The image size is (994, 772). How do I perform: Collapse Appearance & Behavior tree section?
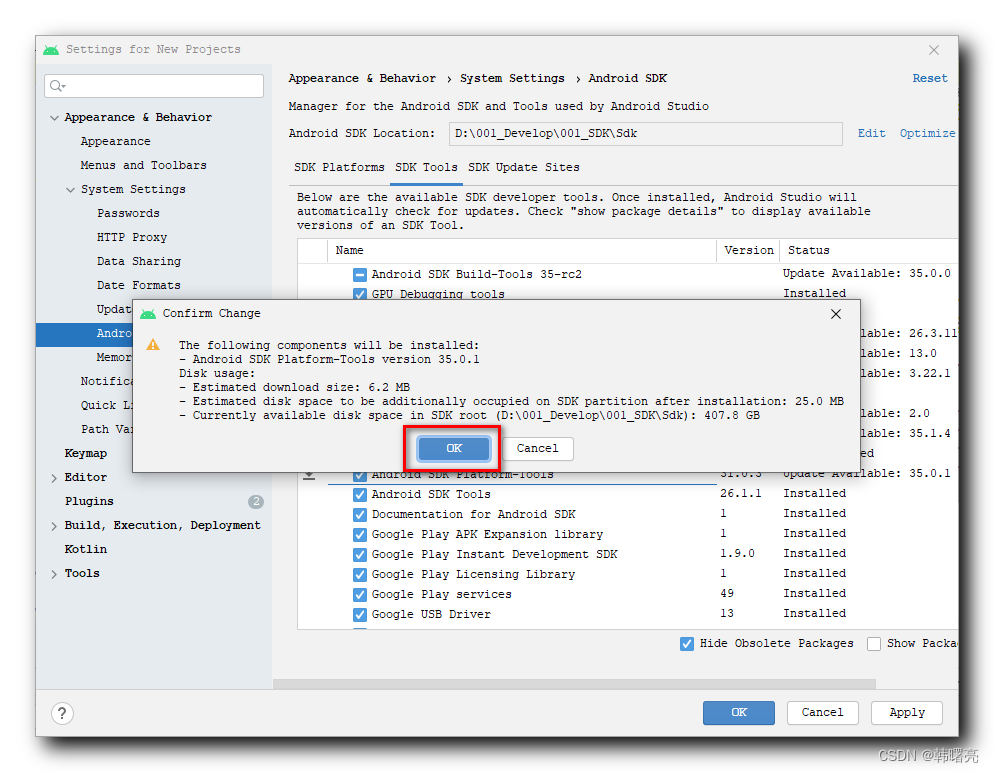point(55,118)
